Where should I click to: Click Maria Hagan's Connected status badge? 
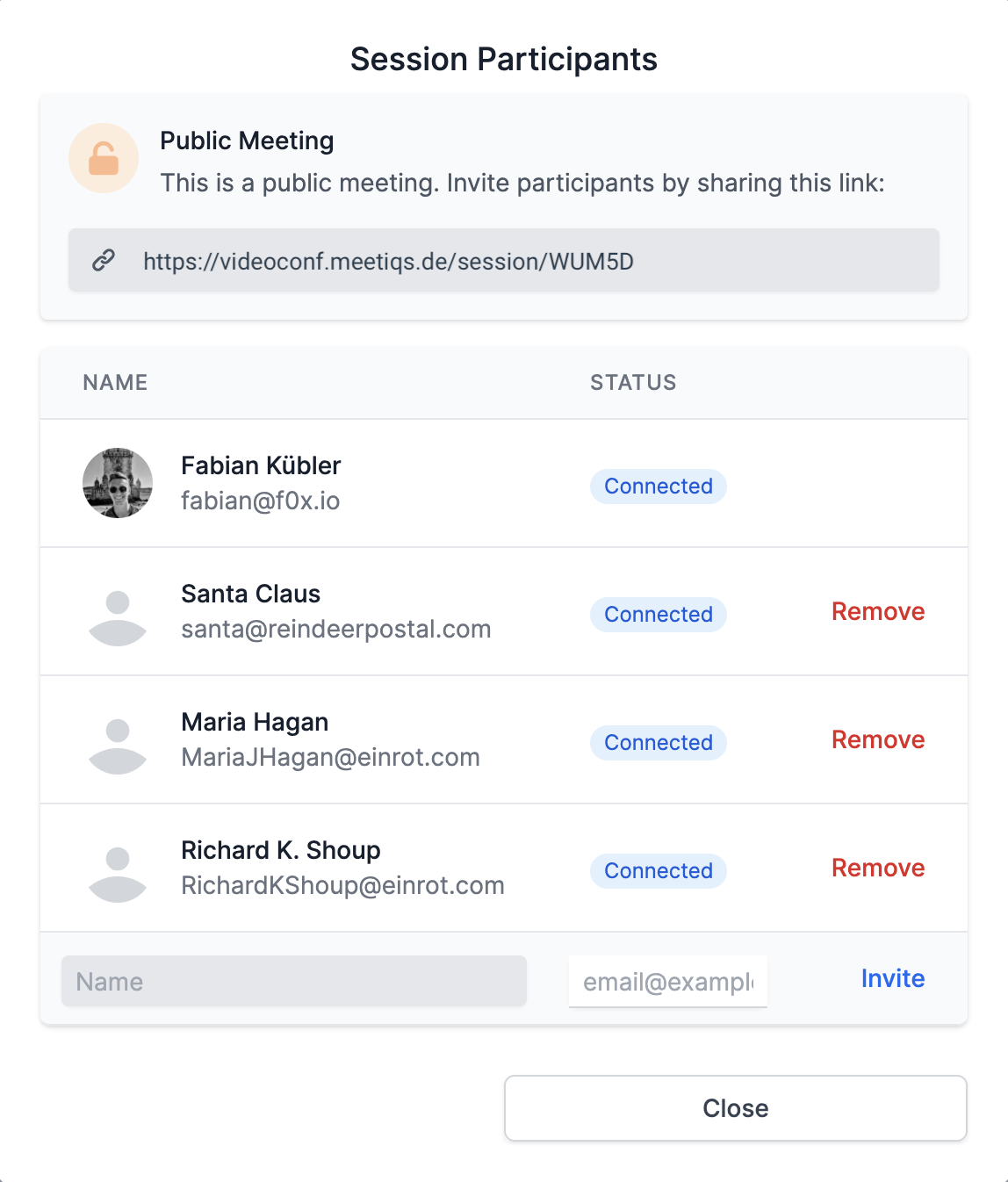(x=659, y=743)
